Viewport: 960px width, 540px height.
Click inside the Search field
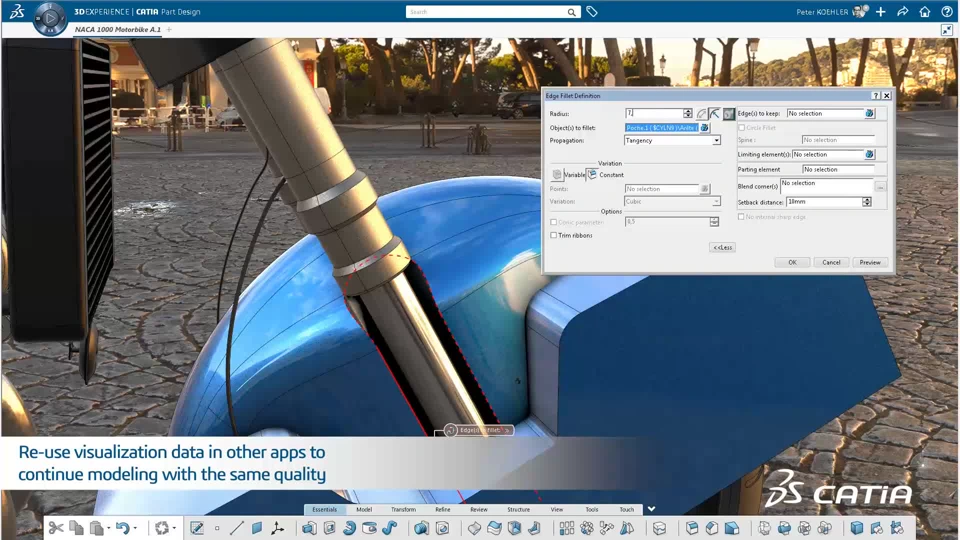pos(486,12)
